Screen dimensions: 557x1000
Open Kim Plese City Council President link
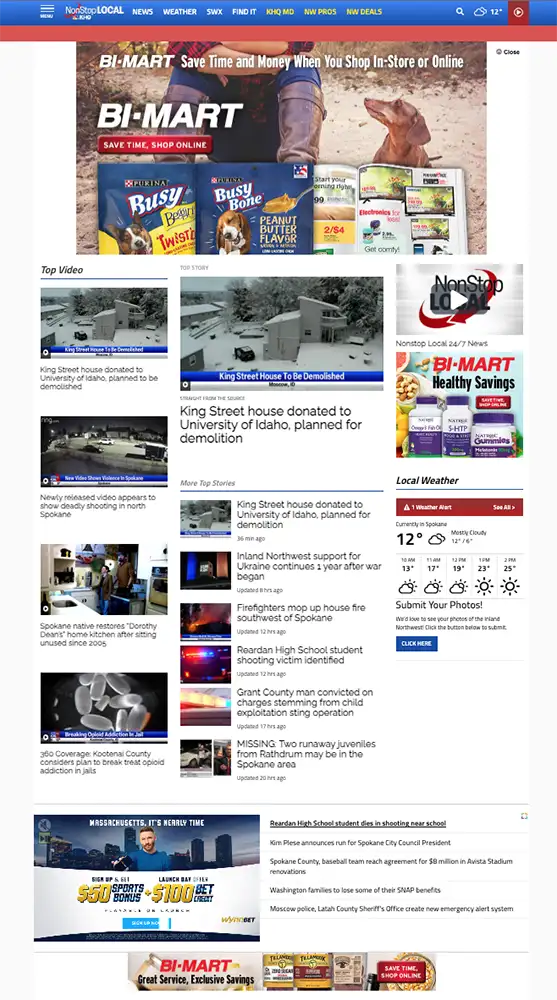[360, 842]
